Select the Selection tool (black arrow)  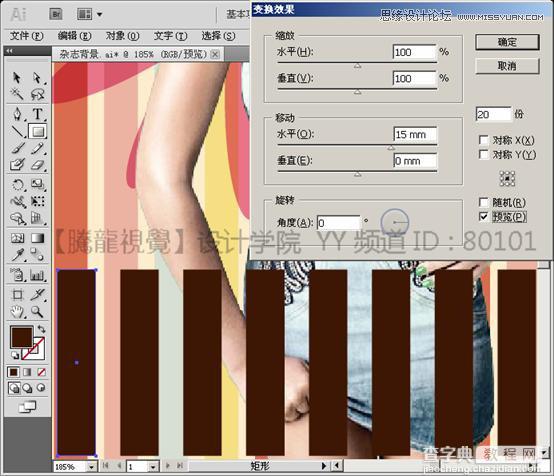tap(17, 77)
